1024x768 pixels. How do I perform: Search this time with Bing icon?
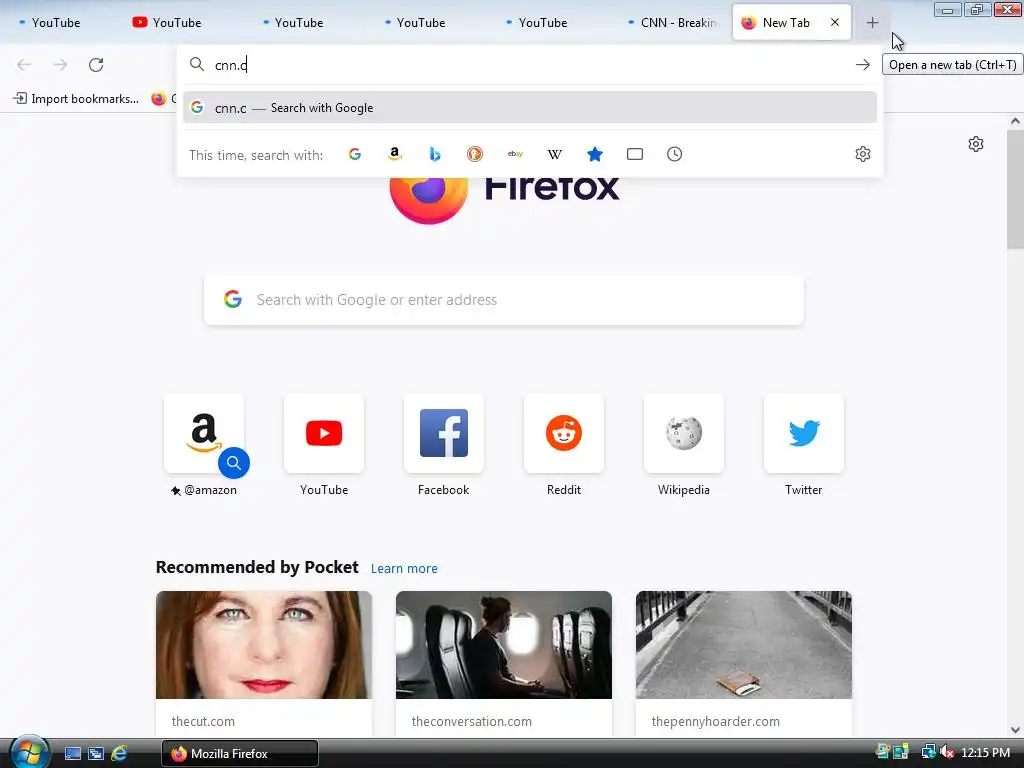point(435,154)
